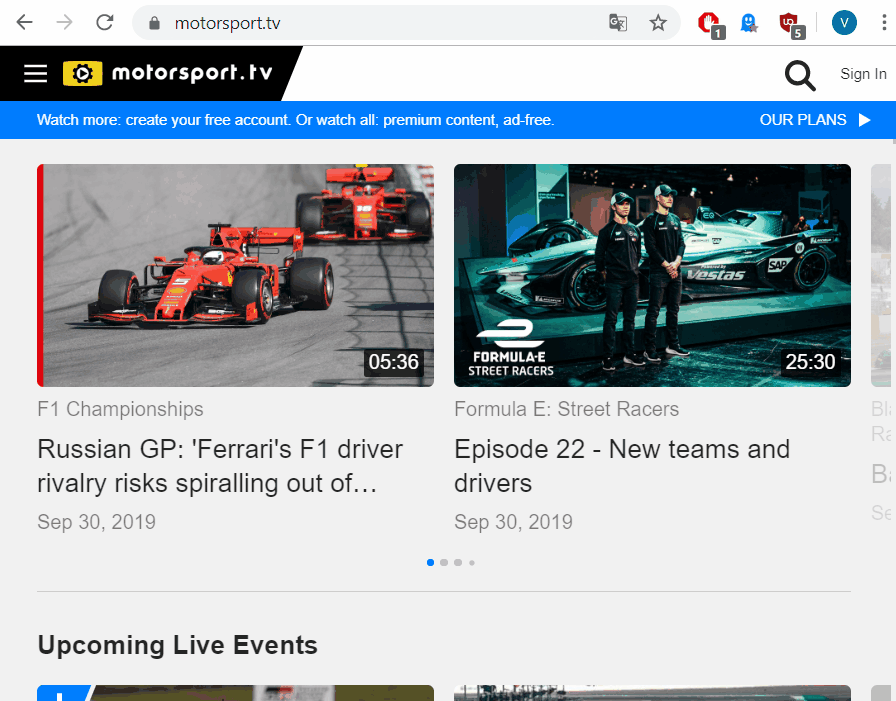This screenshot has height=701, width=896.
Task: Click the arrow next to OUR PLANS
Action: (x=865, y=120)
